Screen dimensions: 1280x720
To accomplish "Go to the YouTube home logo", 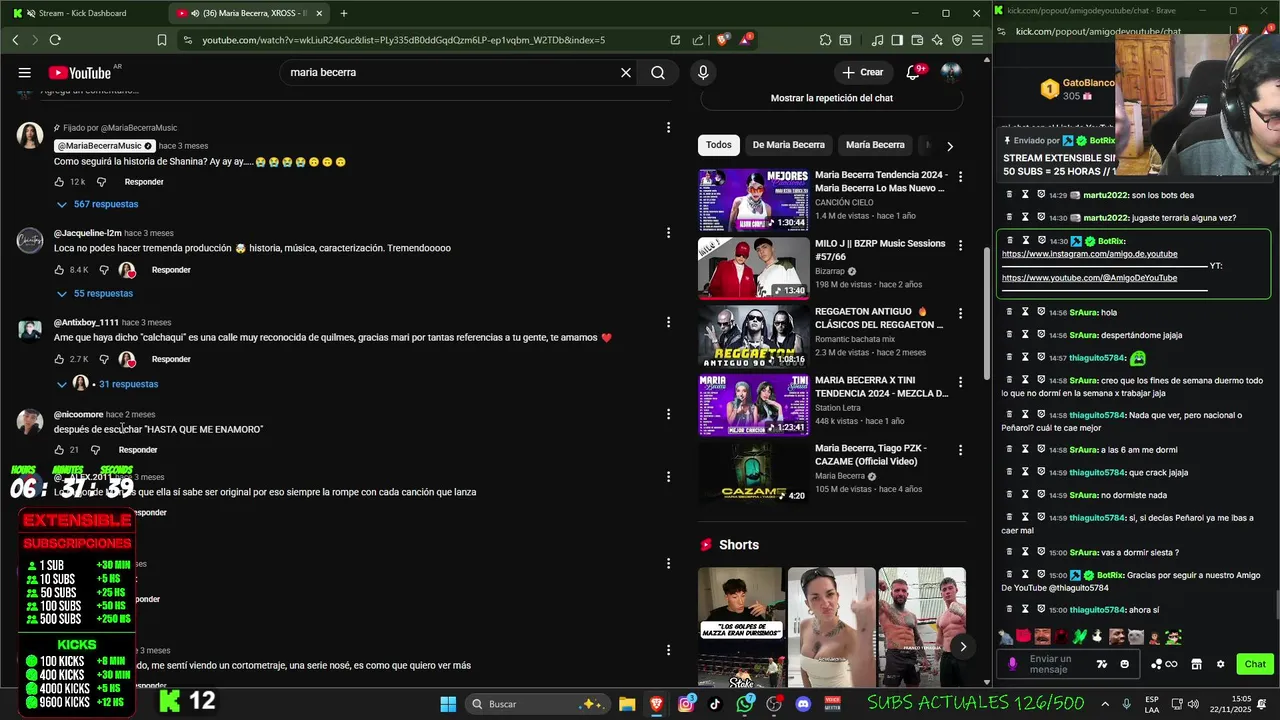I will tap(80, 72).
